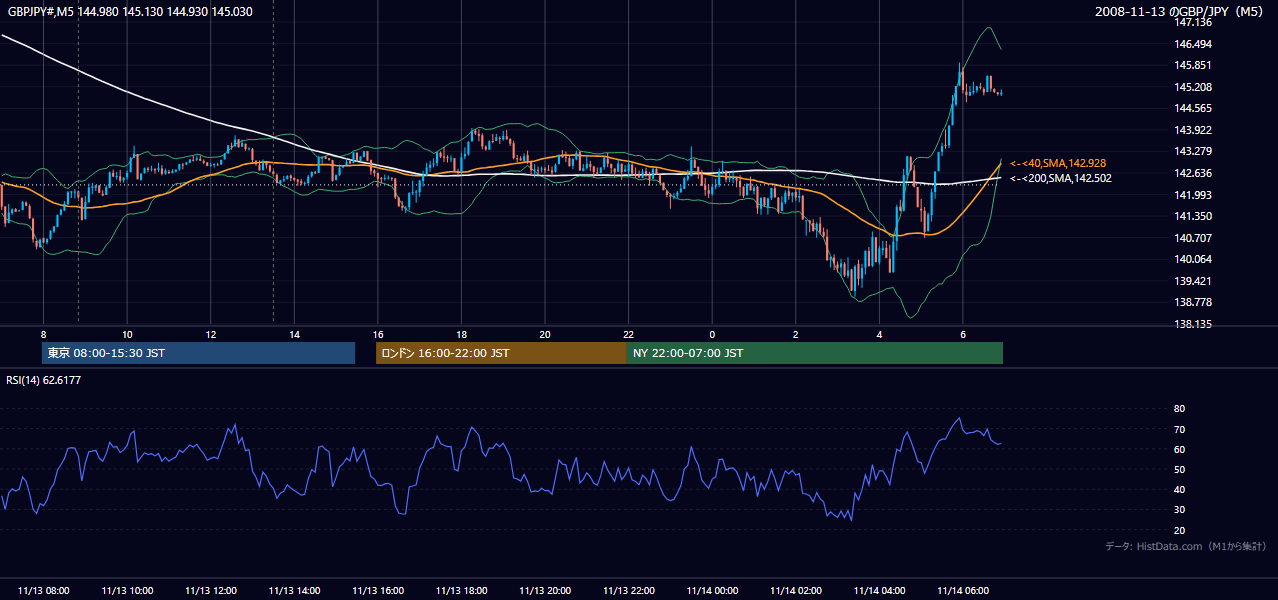Viewport: 1278px width, 600px height.
Task: Click the hour 18 tick under the price chart
Action: tap(461, 334)
